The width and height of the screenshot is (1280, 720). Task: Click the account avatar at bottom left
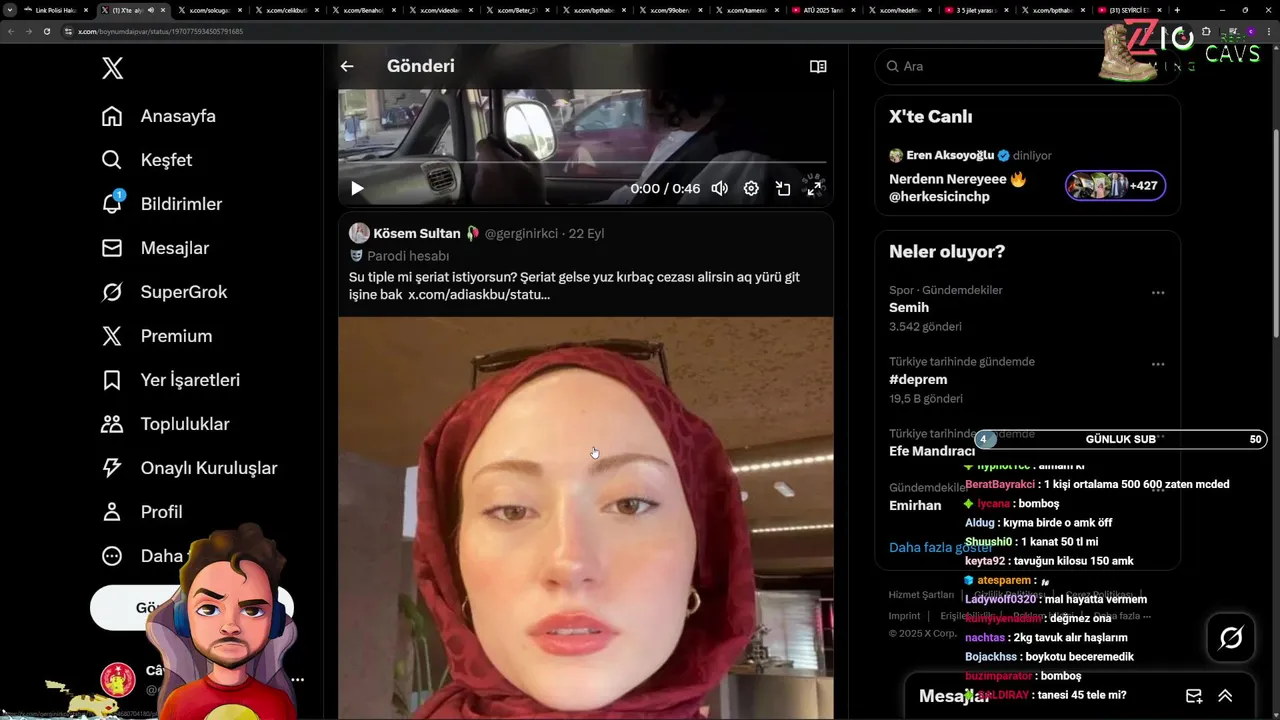118,680
